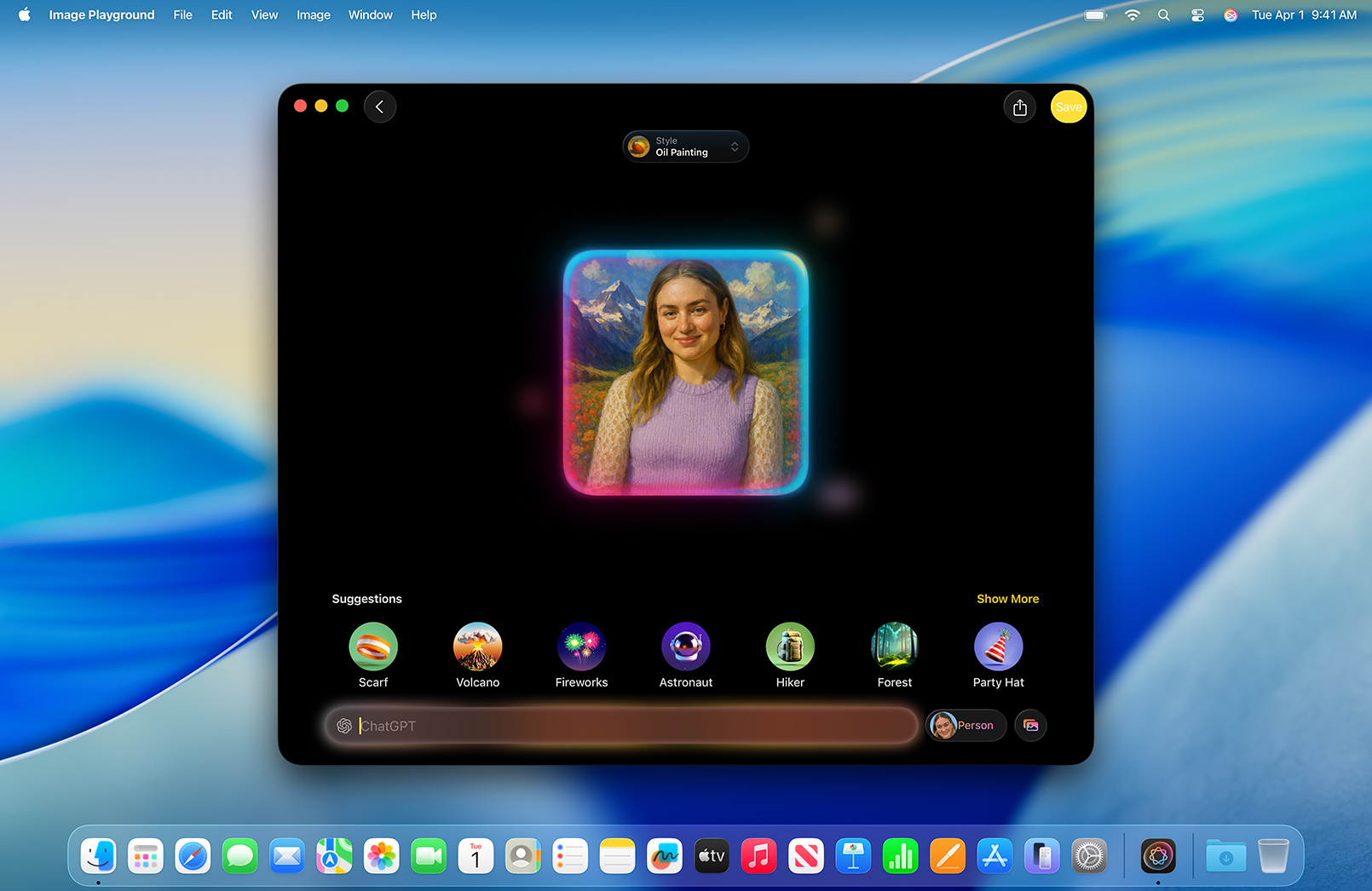
Task: Choose the Fireworks suggestion
Action: [x=581, y=647]
